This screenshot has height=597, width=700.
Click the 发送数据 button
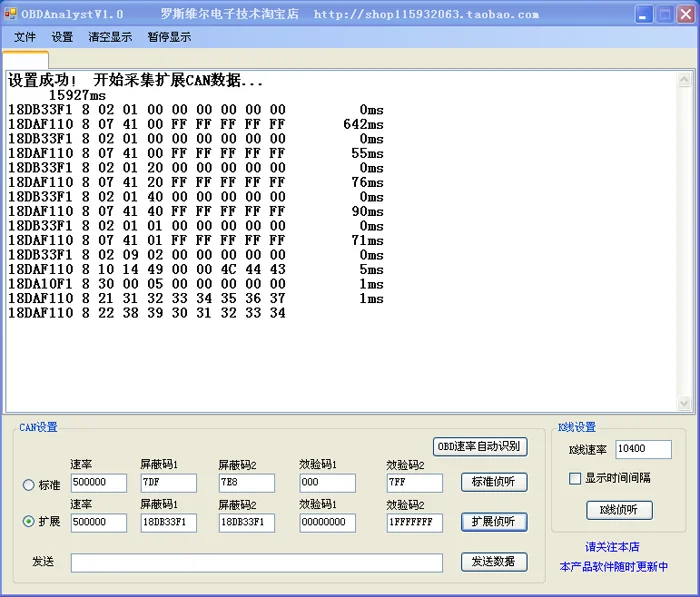pyautogui.click(x=494, y=562)
